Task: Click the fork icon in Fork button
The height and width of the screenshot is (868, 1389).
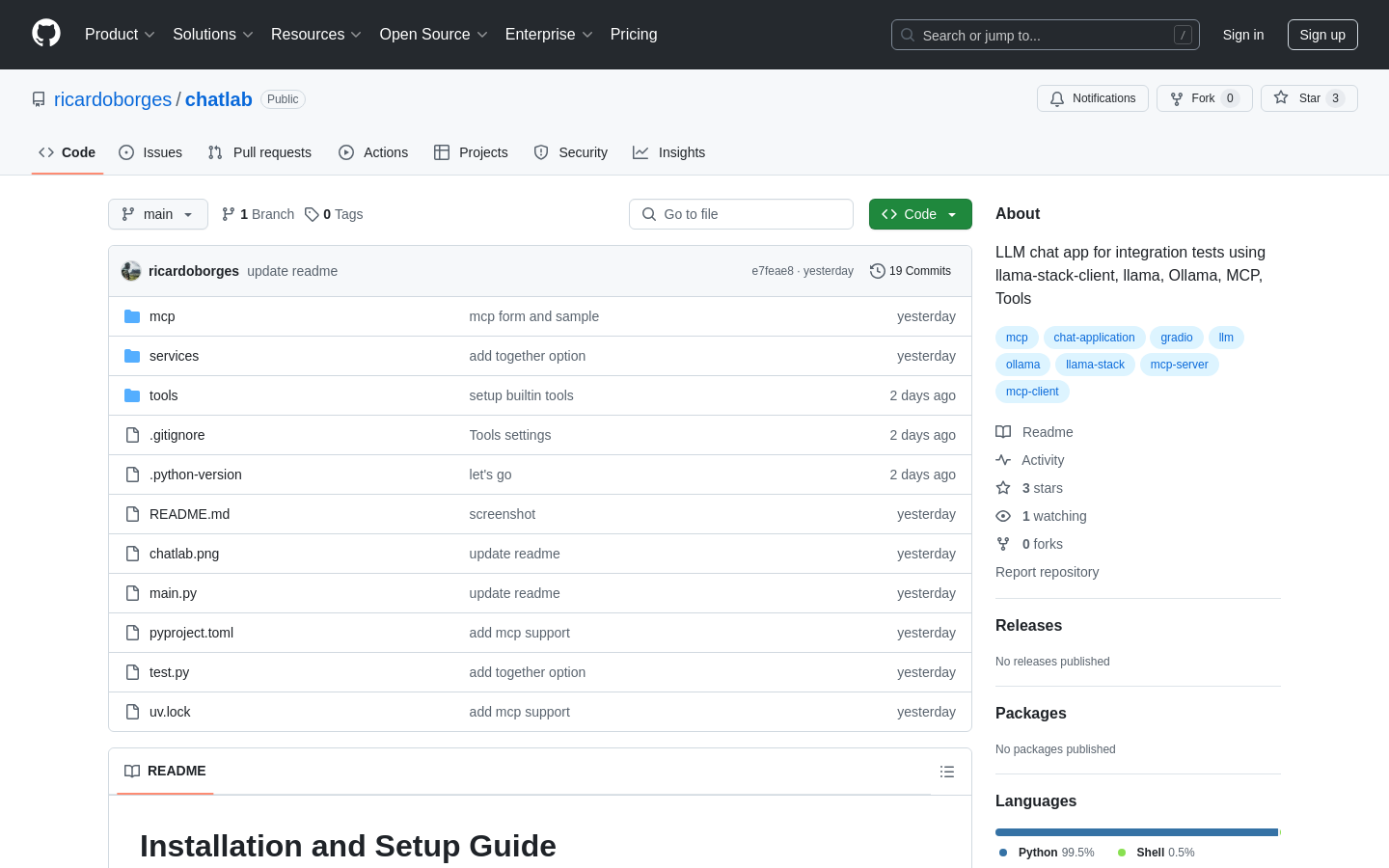Action: pyautogui.click(x=1177, y=98)
